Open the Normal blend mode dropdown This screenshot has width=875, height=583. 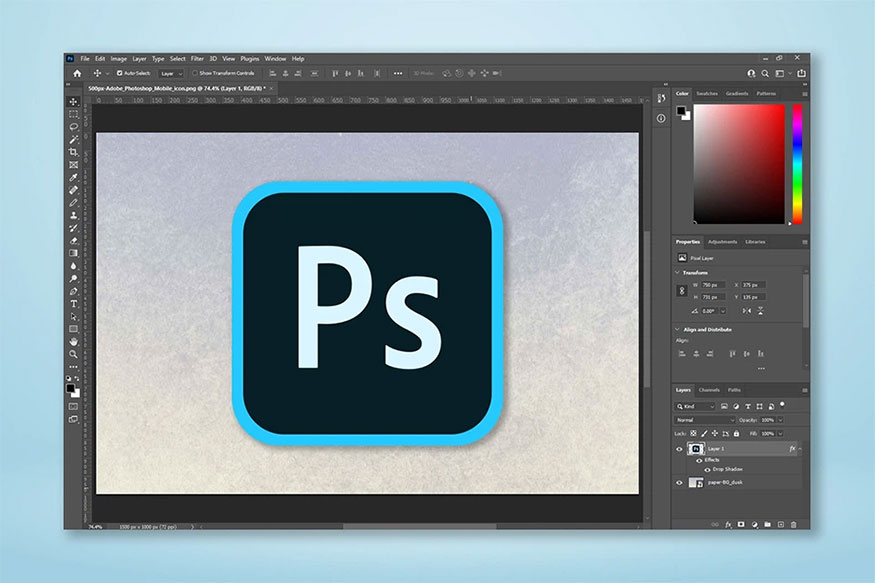coord(705,420)
